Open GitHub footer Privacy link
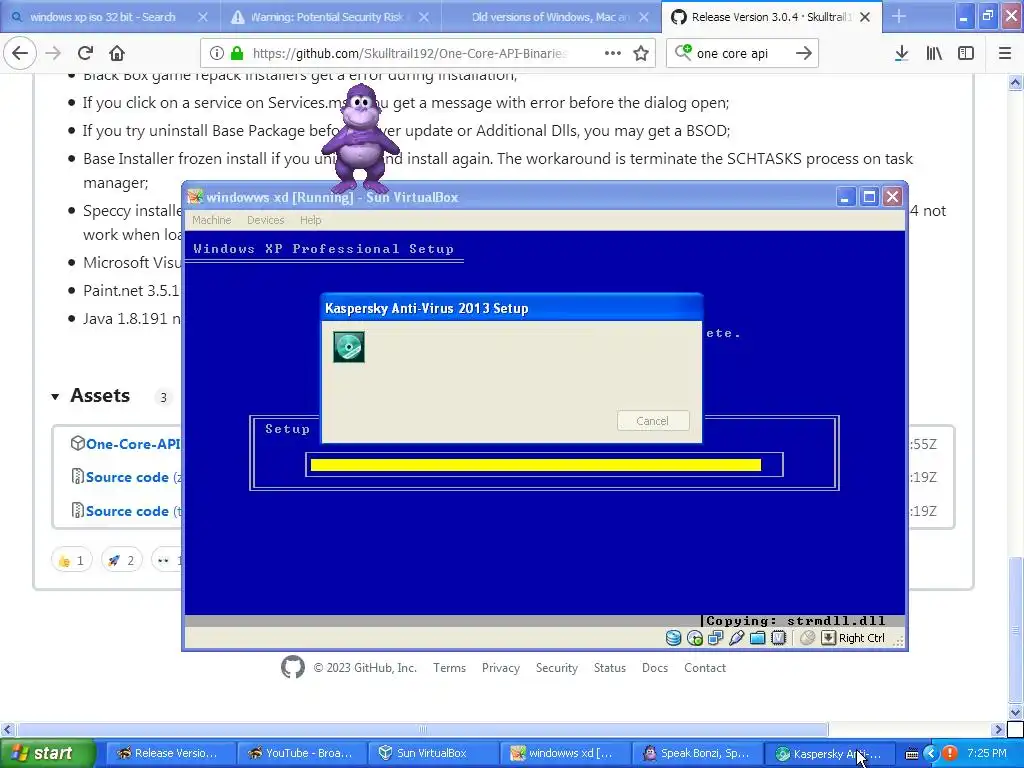Screen dimensions: 1024x768 coord(501,667)
